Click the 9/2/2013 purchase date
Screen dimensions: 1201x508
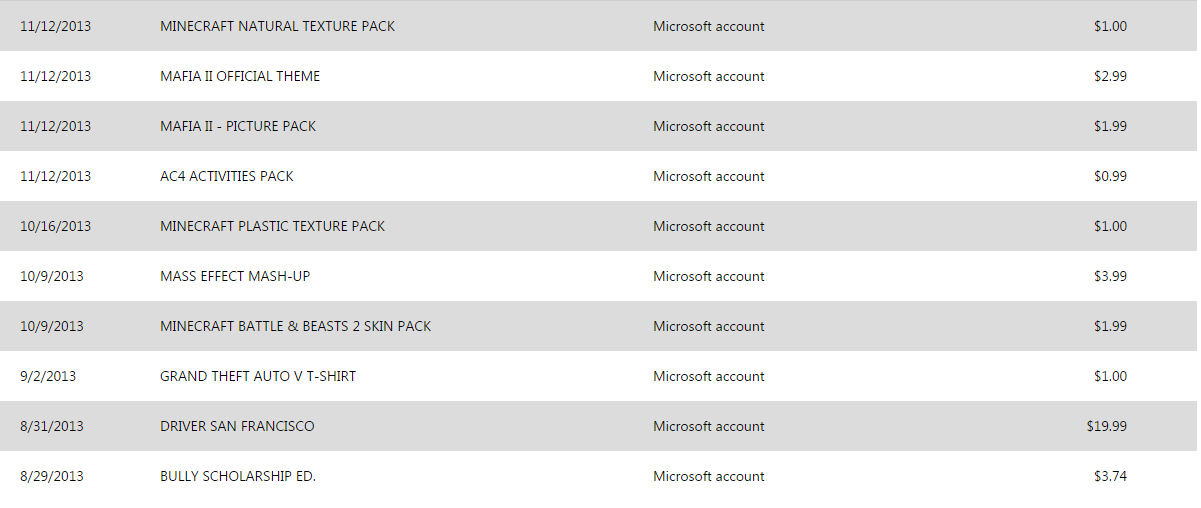48,376
